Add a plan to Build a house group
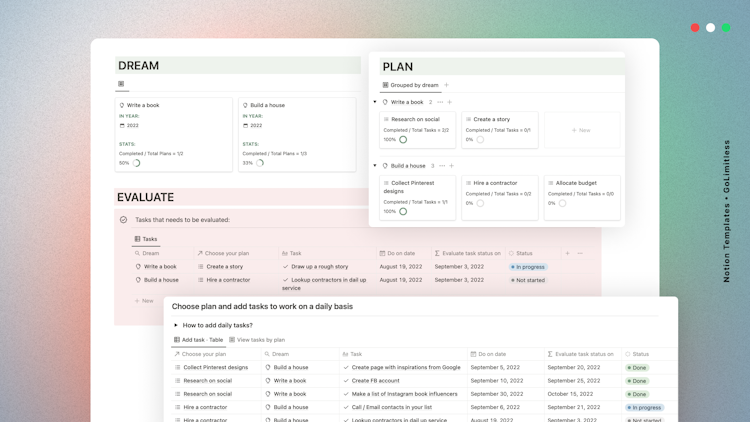Image resolution: width=750 pixels, height=422 pixels. tap(452, 166)
